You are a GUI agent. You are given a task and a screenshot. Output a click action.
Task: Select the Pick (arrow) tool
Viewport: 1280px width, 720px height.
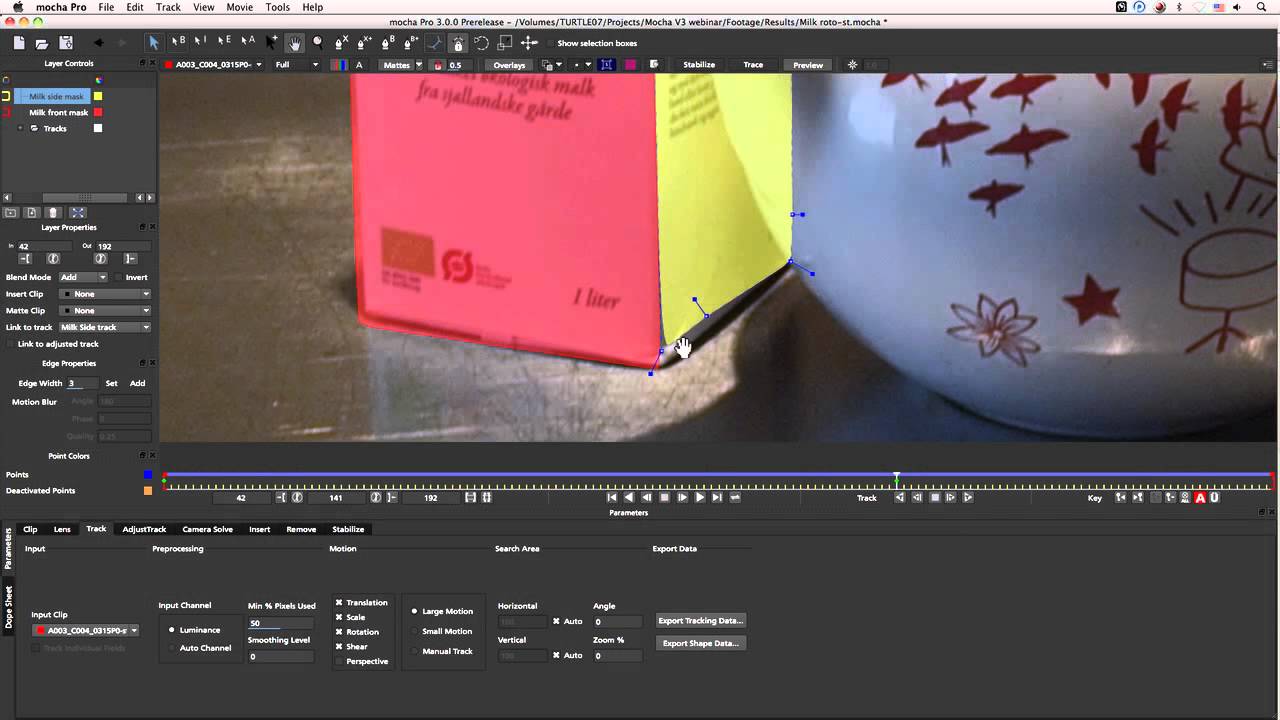153,42
